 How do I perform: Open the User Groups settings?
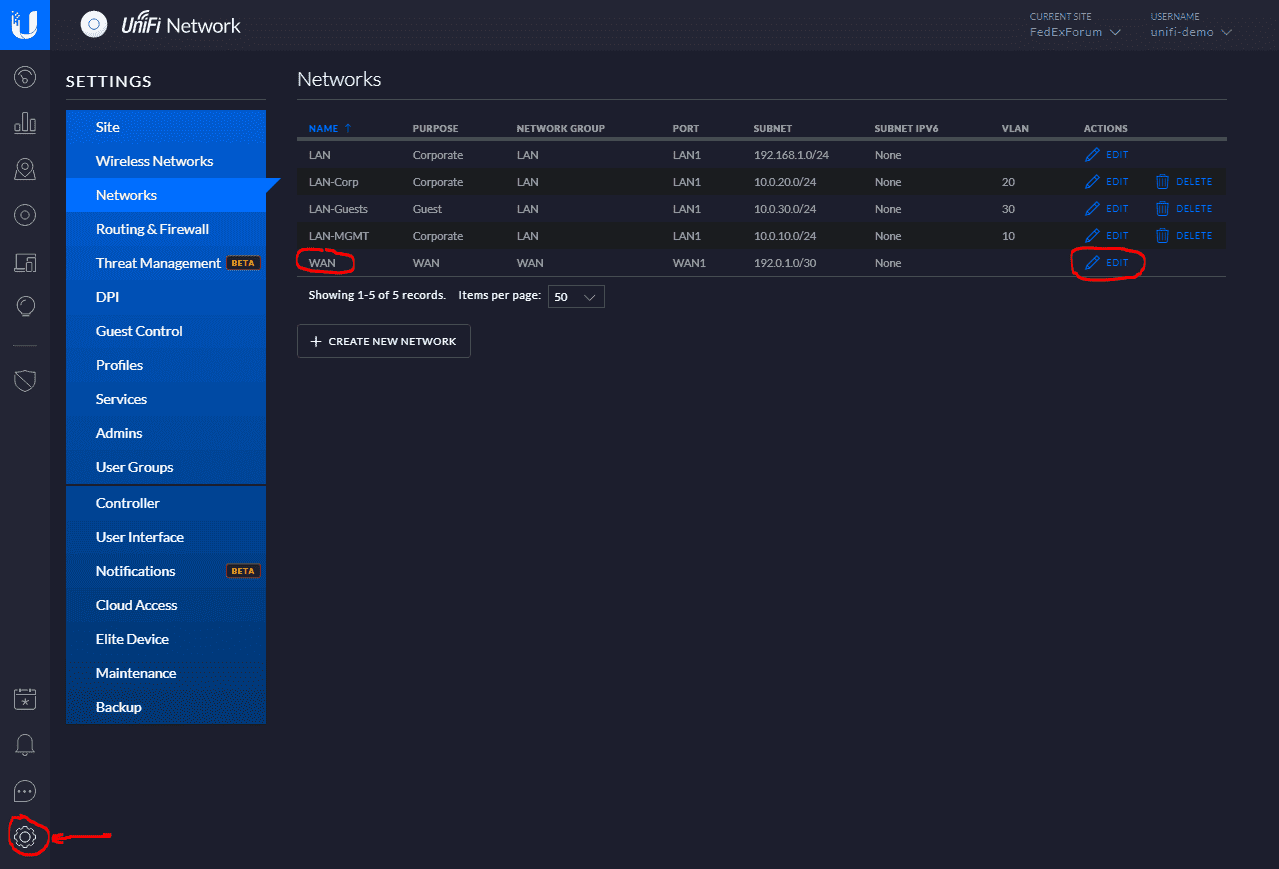[166, 467]
